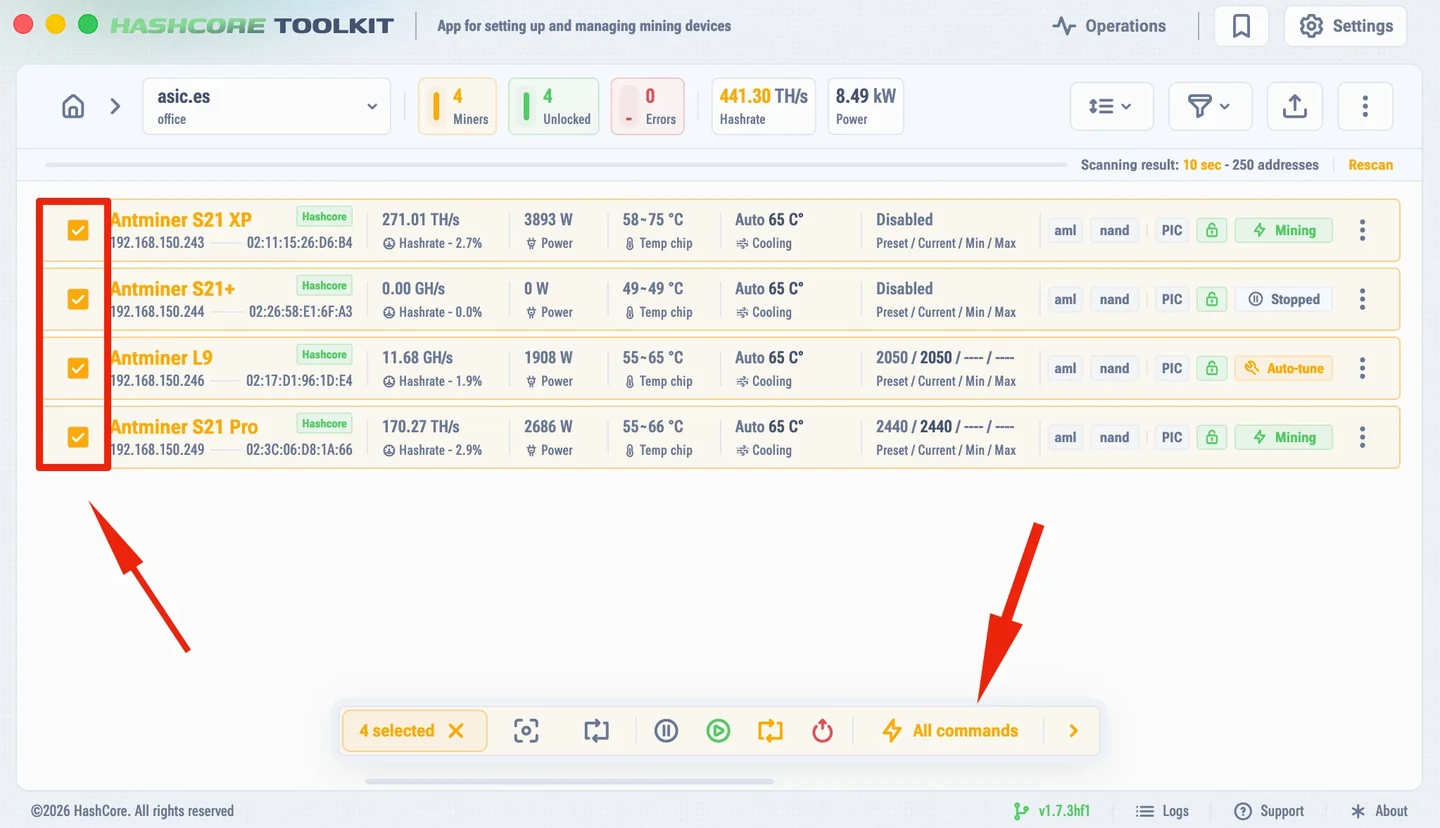Click the lock icon for Antminer S21+

pos(1212,299)
